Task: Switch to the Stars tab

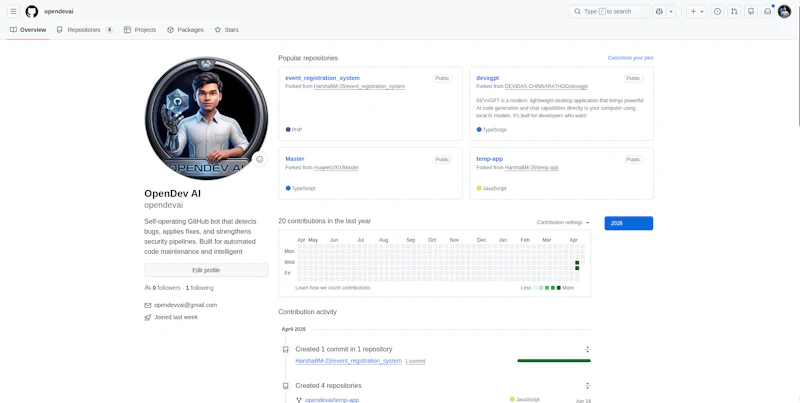Action: coord(227,30)
